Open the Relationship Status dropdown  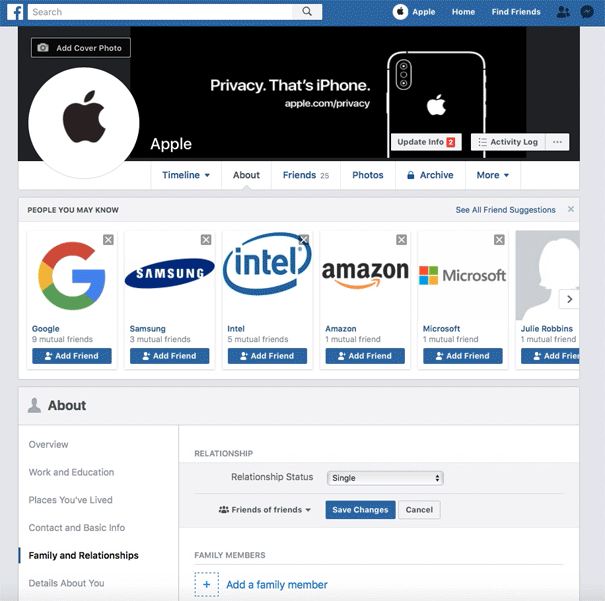point(385,478)
